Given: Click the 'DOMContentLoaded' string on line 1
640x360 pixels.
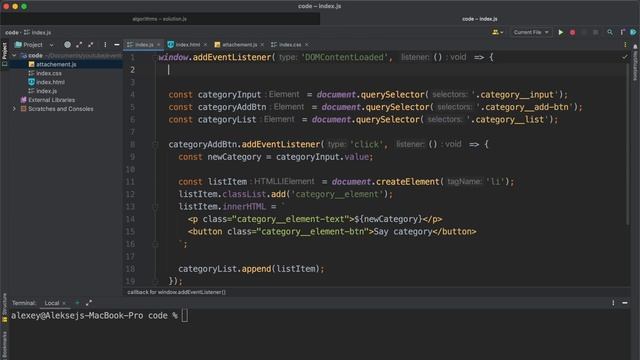Looking at the screenshot, I should (344, 57).
